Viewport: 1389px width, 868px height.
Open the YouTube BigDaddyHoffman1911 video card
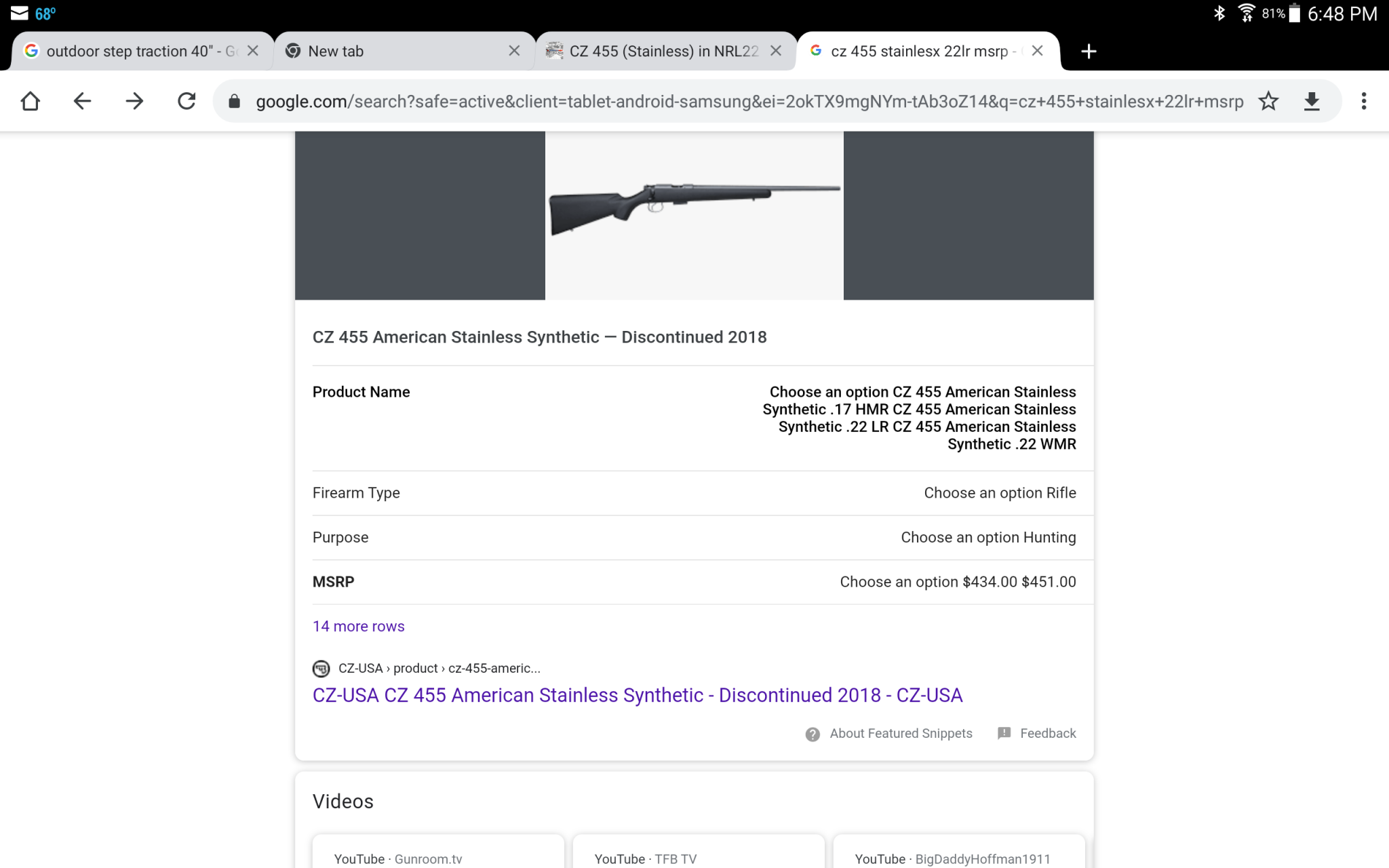coord(959,852)
